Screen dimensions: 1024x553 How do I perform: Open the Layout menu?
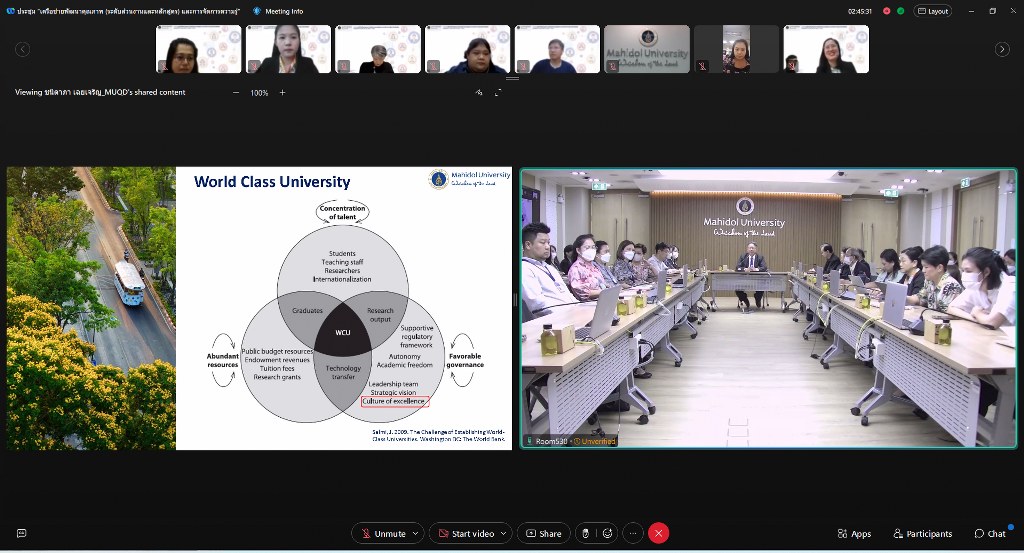pos(933,11)
